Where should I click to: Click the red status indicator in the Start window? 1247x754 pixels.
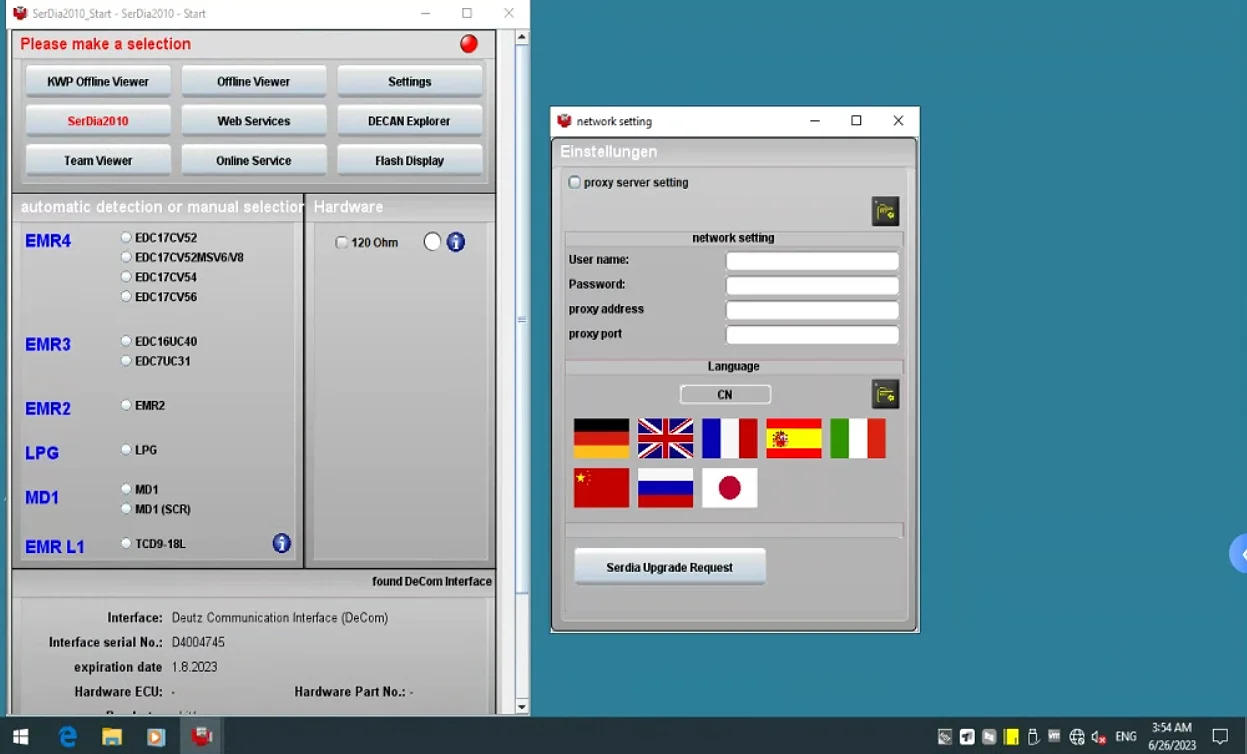469,44
